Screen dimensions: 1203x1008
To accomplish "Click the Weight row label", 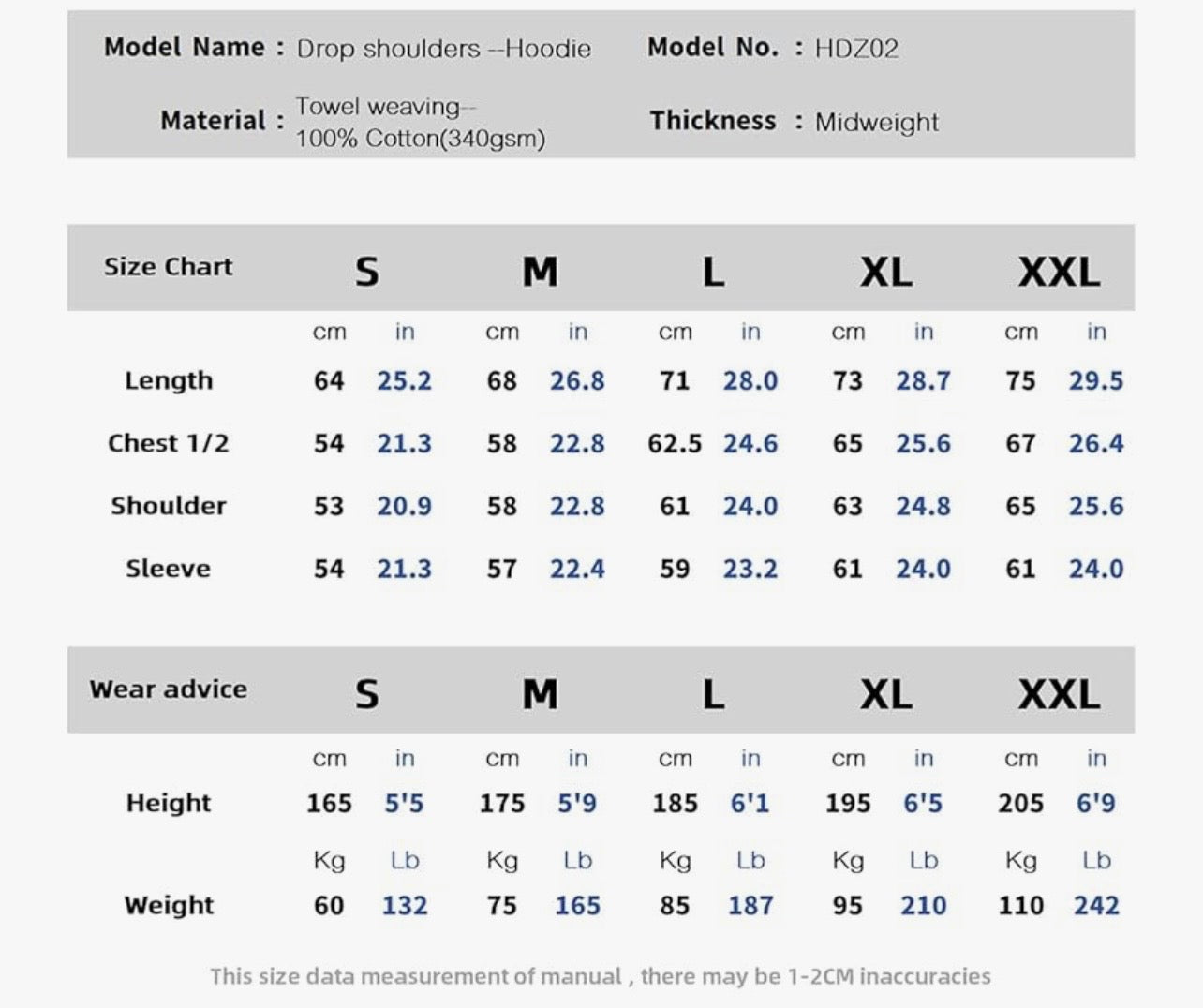I will (169, 905).
